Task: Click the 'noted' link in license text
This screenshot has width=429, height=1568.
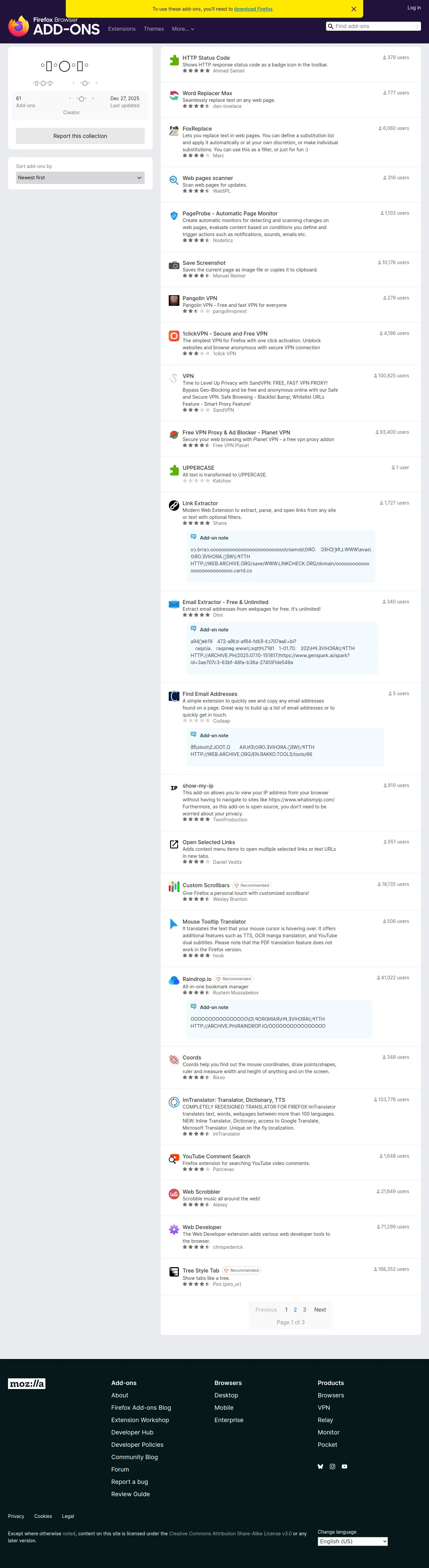Action: pyautogui.click(x=69, y=1533)
